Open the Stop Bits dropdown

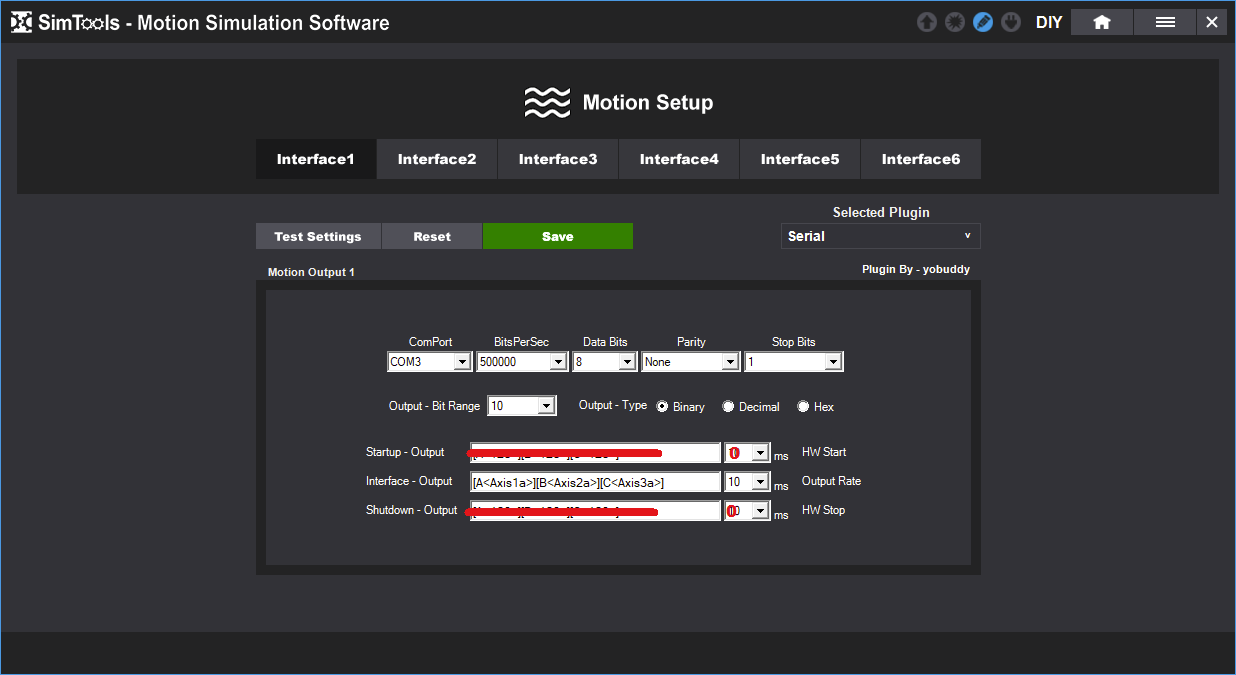click(x=794, y=362)
